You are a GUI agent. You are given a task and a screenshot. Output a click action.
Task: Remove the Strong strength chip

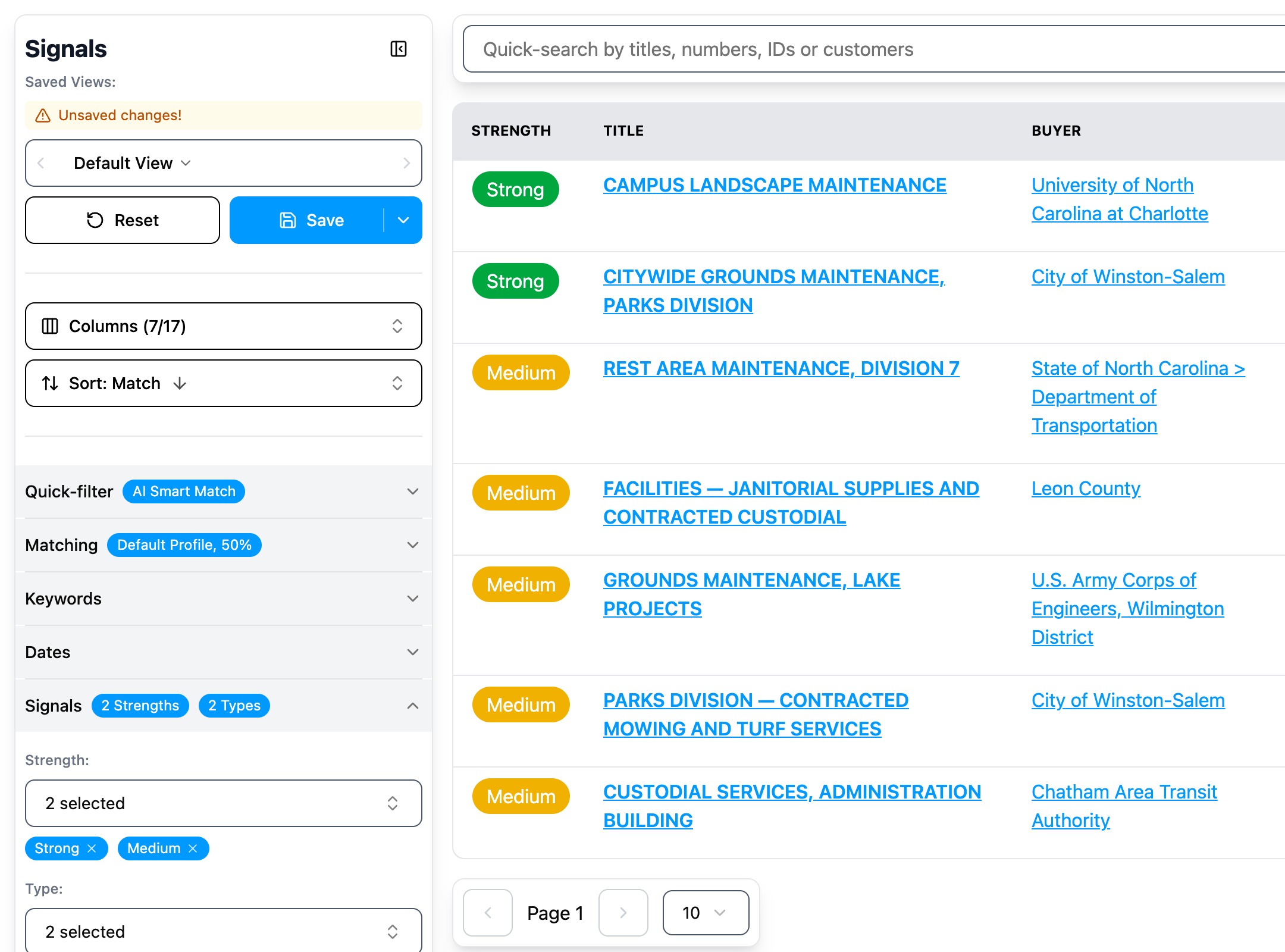click(92, 848)
